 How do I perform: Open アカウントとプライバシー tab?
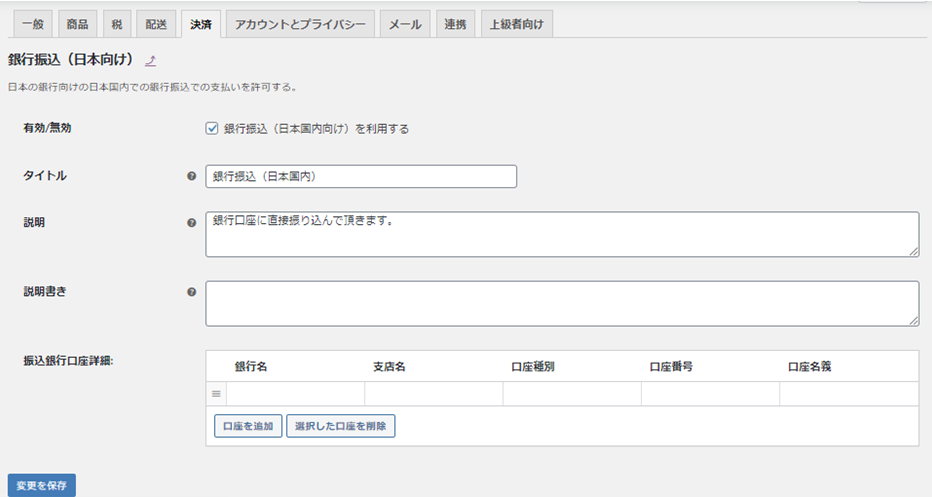[x=300, y=24]
